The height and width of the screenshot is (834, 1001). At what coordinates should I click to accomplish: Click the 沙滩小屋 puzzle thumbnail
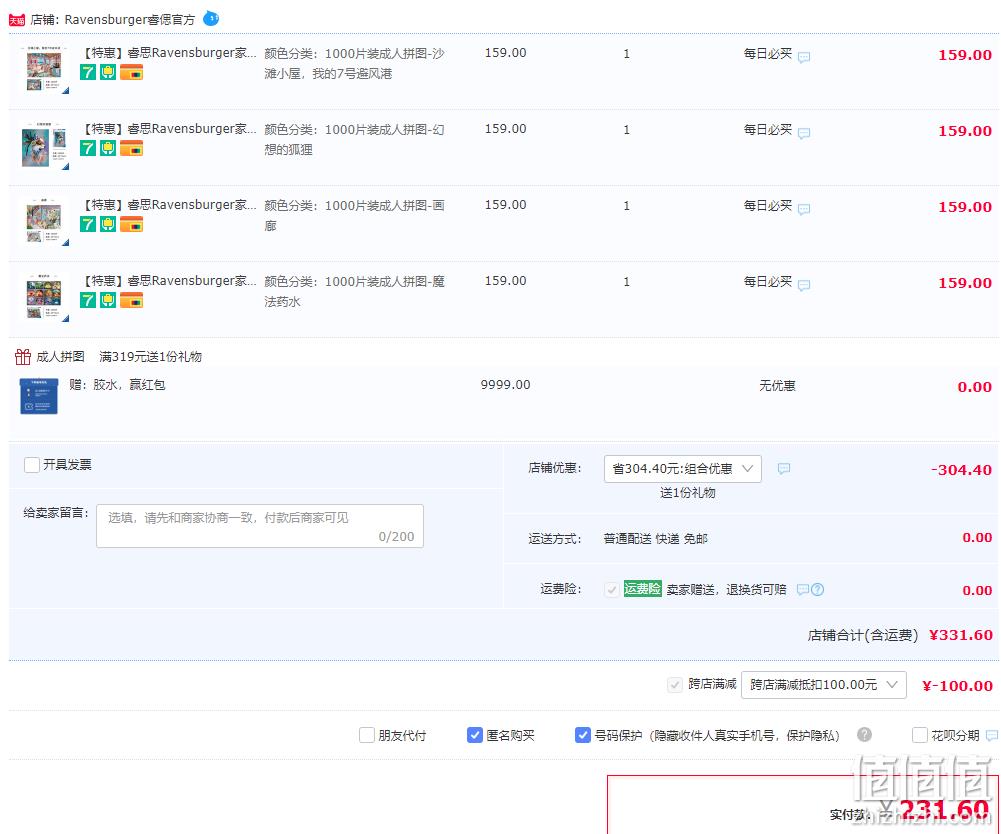[45, 70]
